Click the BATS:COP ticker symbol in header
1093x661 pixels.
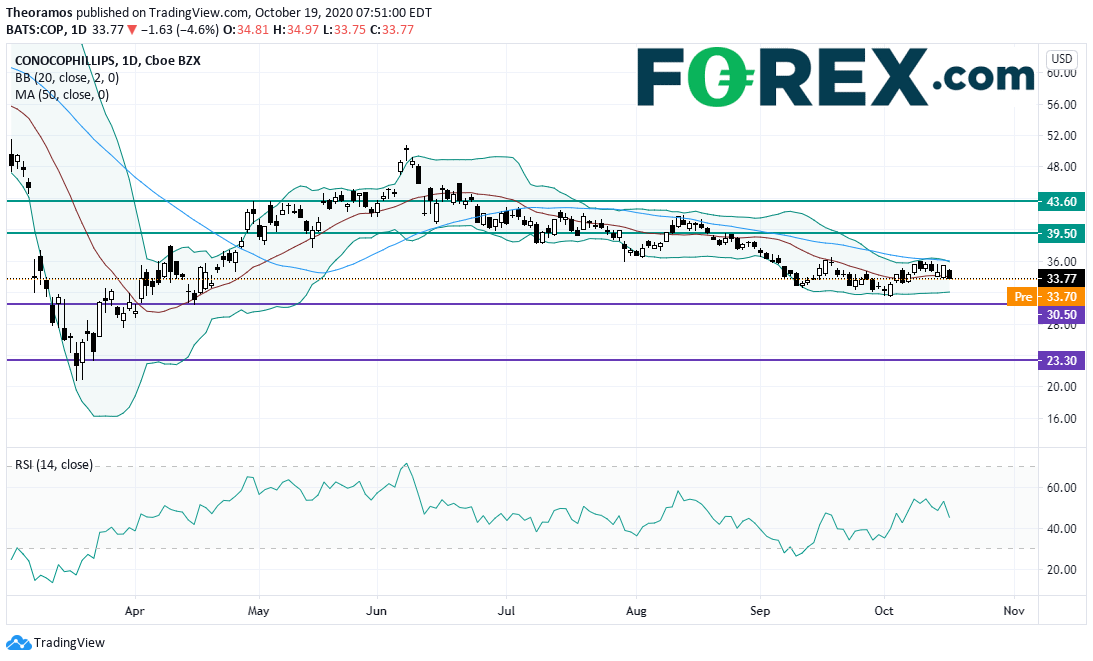[x=35, y=29]
